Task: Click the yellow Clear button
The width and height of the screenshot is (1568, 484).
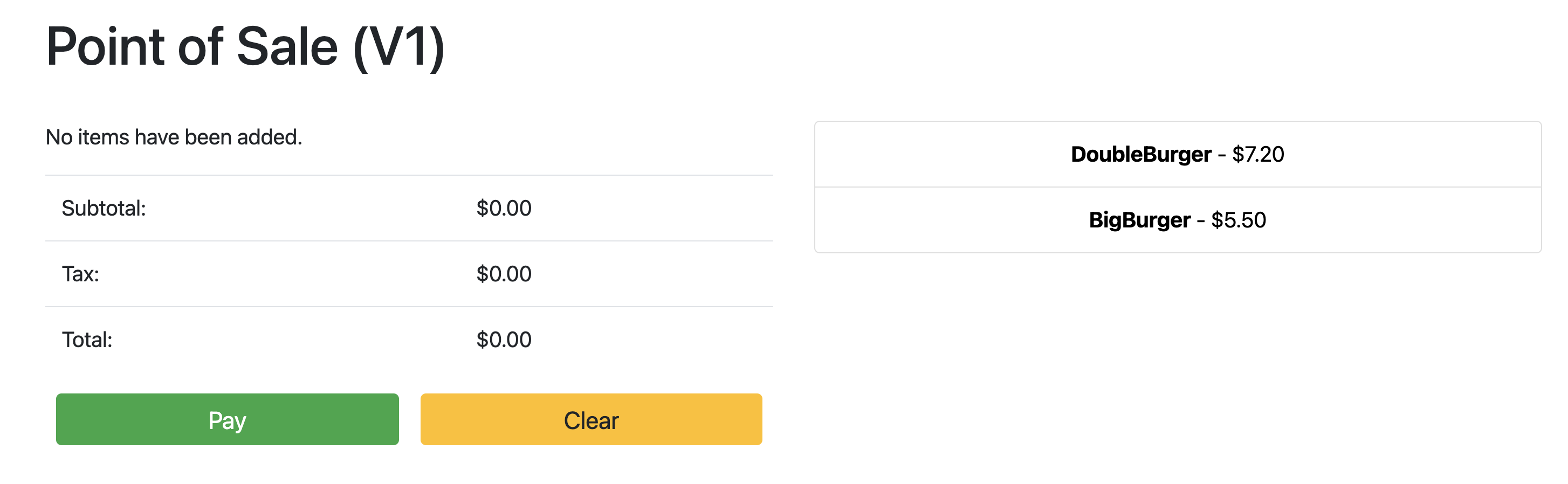Action: pyautogui.click(x=590, y=419)
